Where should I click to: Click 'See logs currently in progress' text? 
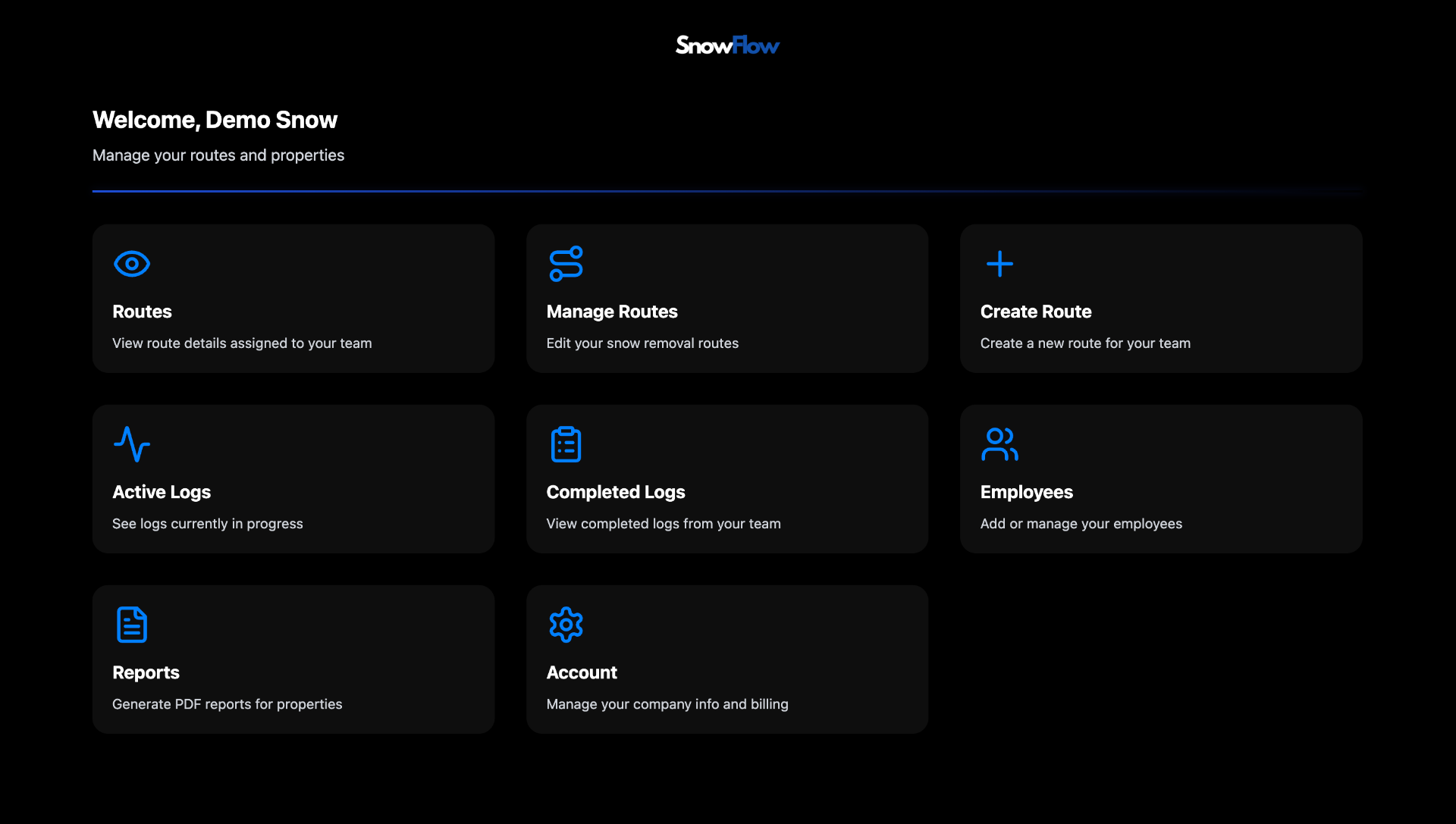pos(208,524)
